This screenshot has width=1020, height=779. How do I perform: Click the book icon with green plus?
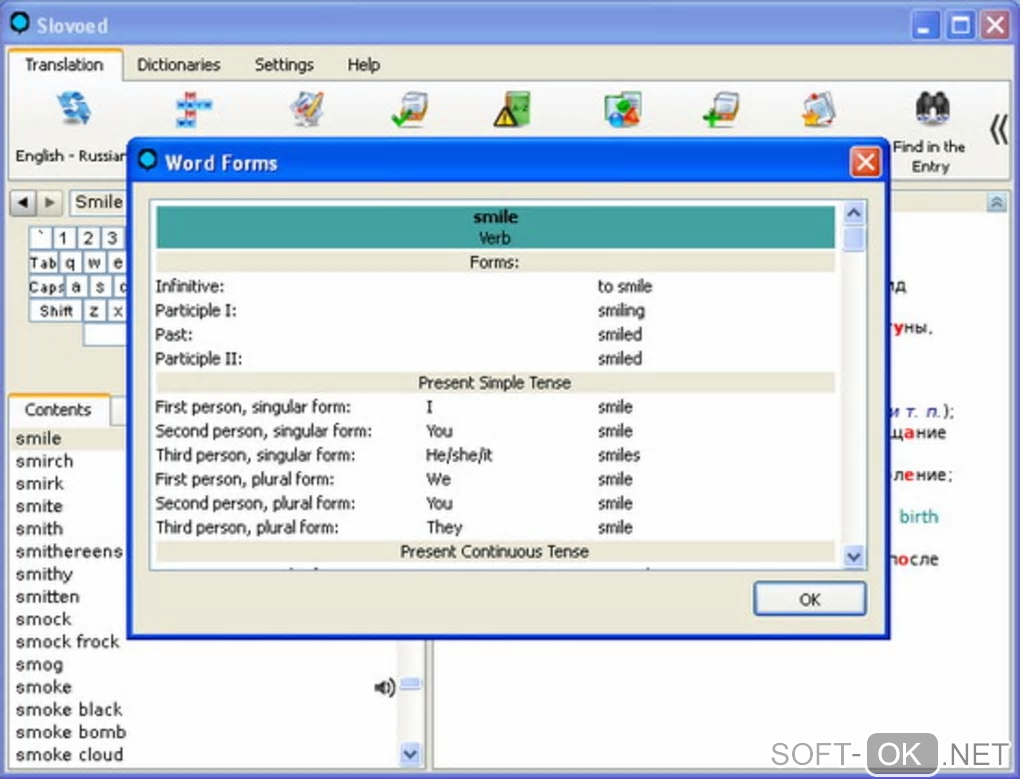(721, 109)
